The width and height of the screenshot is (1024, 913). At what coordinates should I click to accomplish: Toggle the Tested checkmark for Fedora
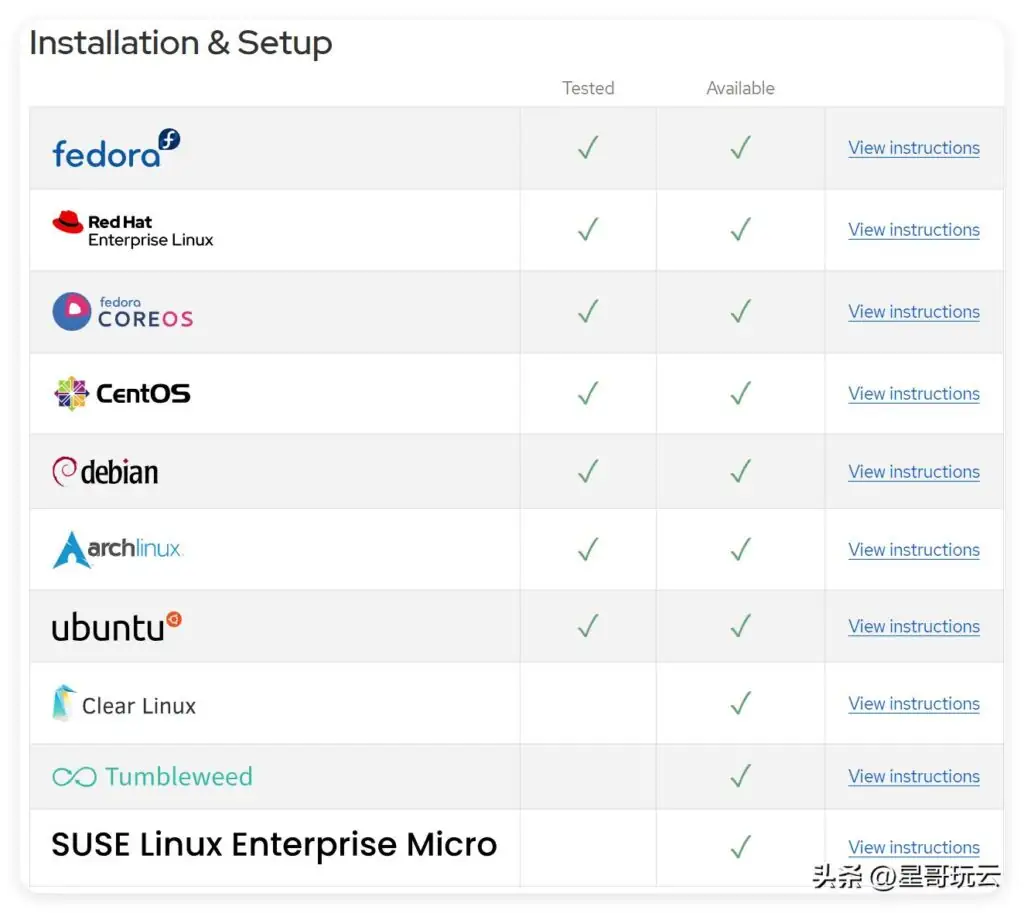point(588,147)
